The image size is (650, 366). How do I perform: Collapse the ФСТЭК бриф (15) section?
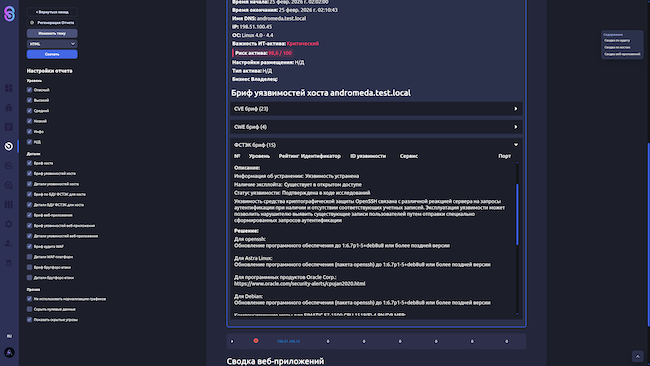[376, 145]
